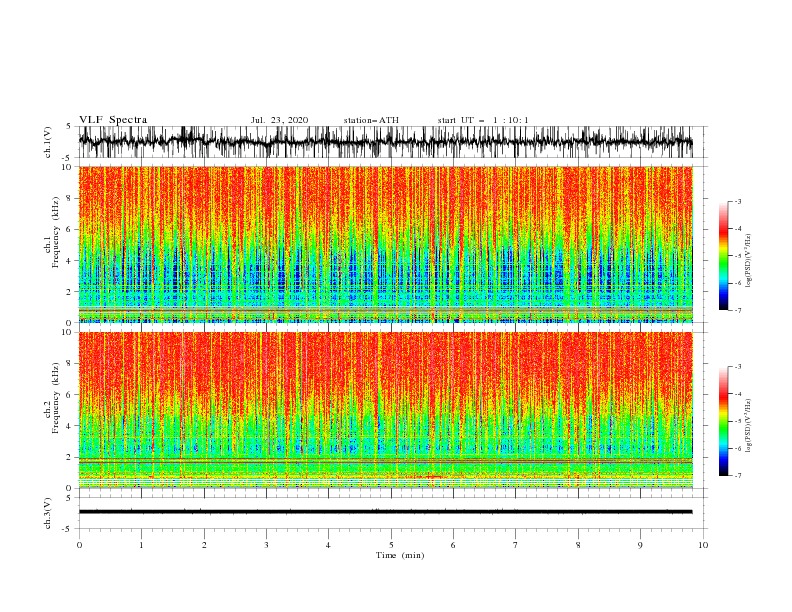The width and height of the screenshot is (792, 612).
Task: Click the ch.2 colorbar 'log(PSD)(V²/Hz)' label
Action: click(x=748, y=425)
